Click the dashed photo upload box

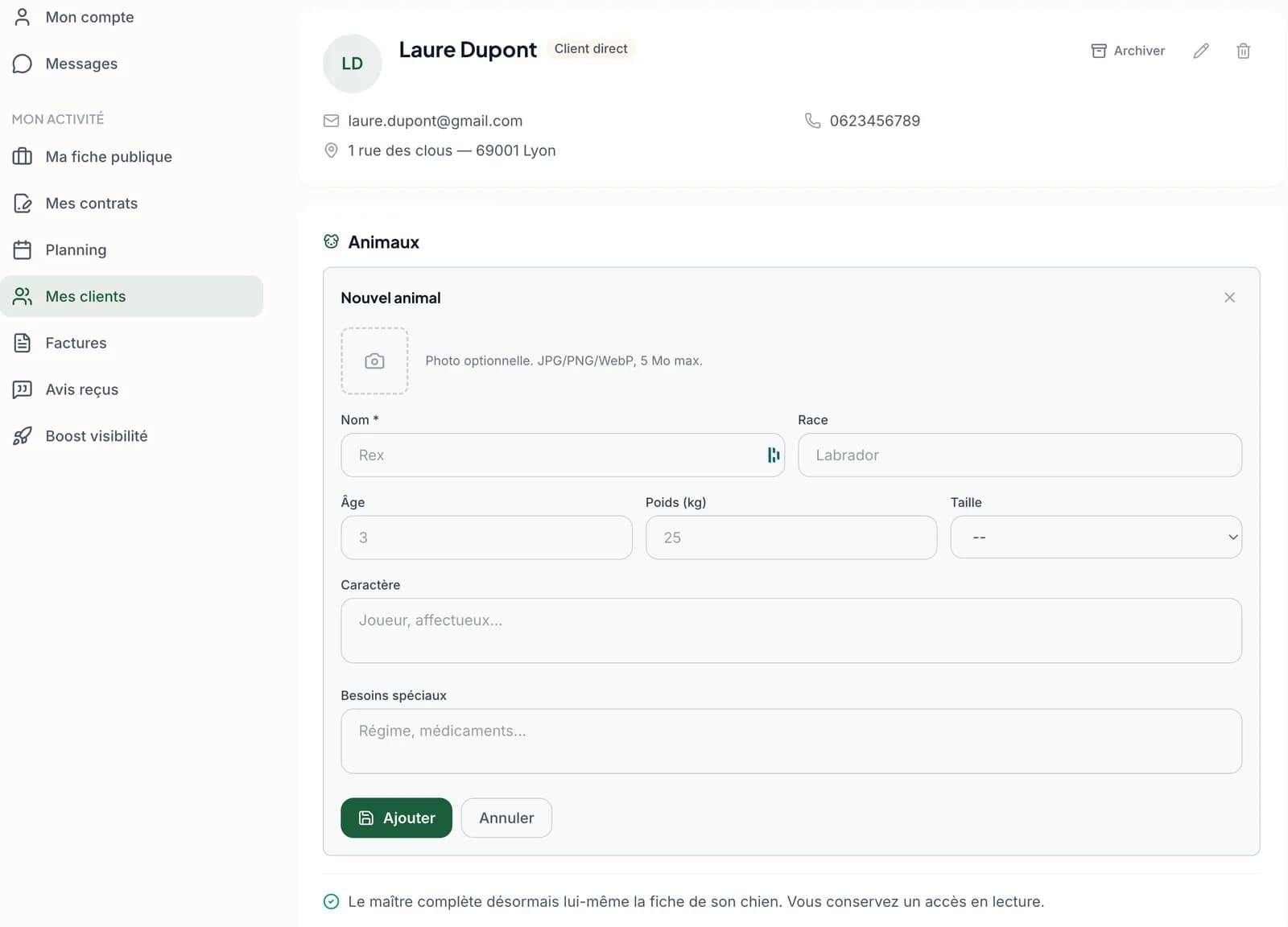tap(374, 360)
